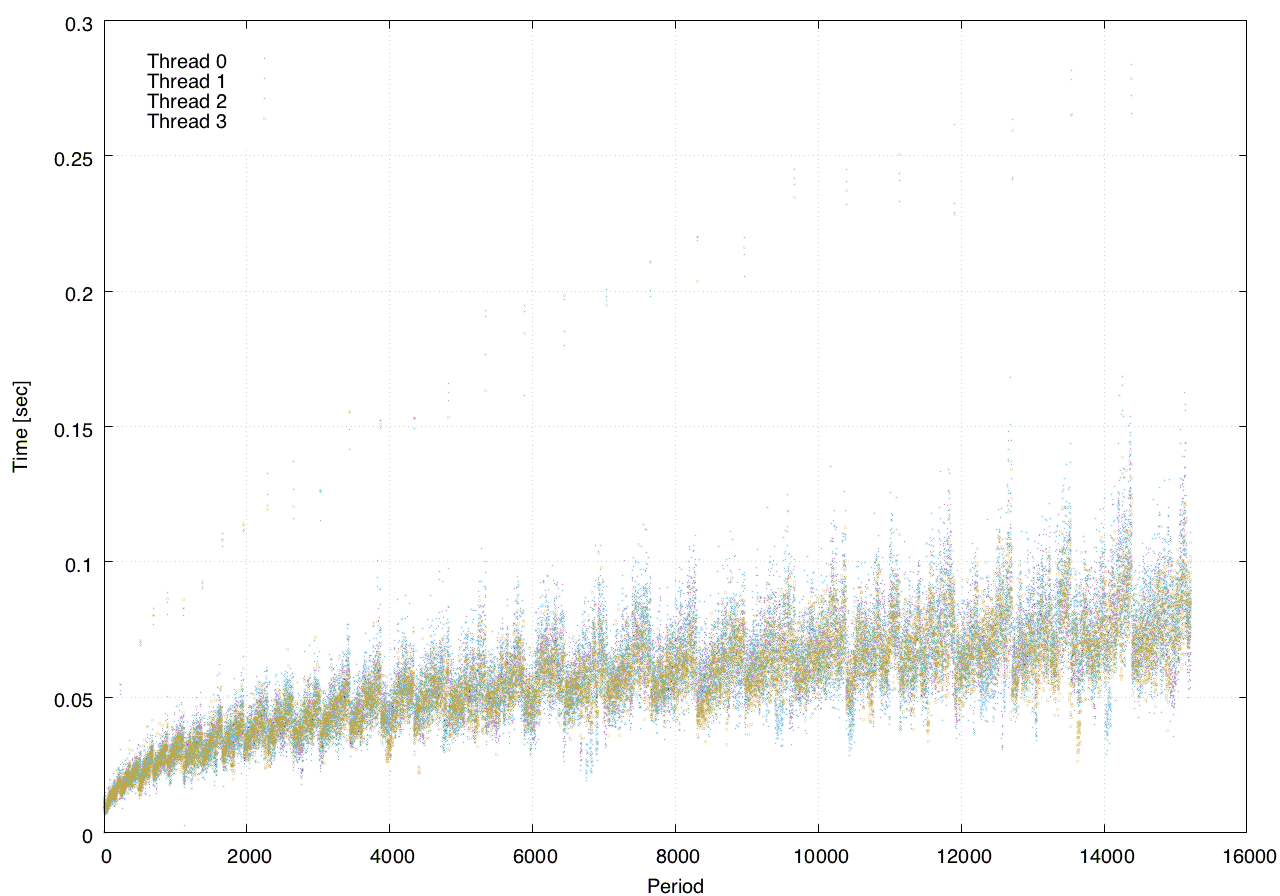Click the 2000 x-axis tick label
The width and height of the screenshot is (1280, 896).
(x=247, y=856)
